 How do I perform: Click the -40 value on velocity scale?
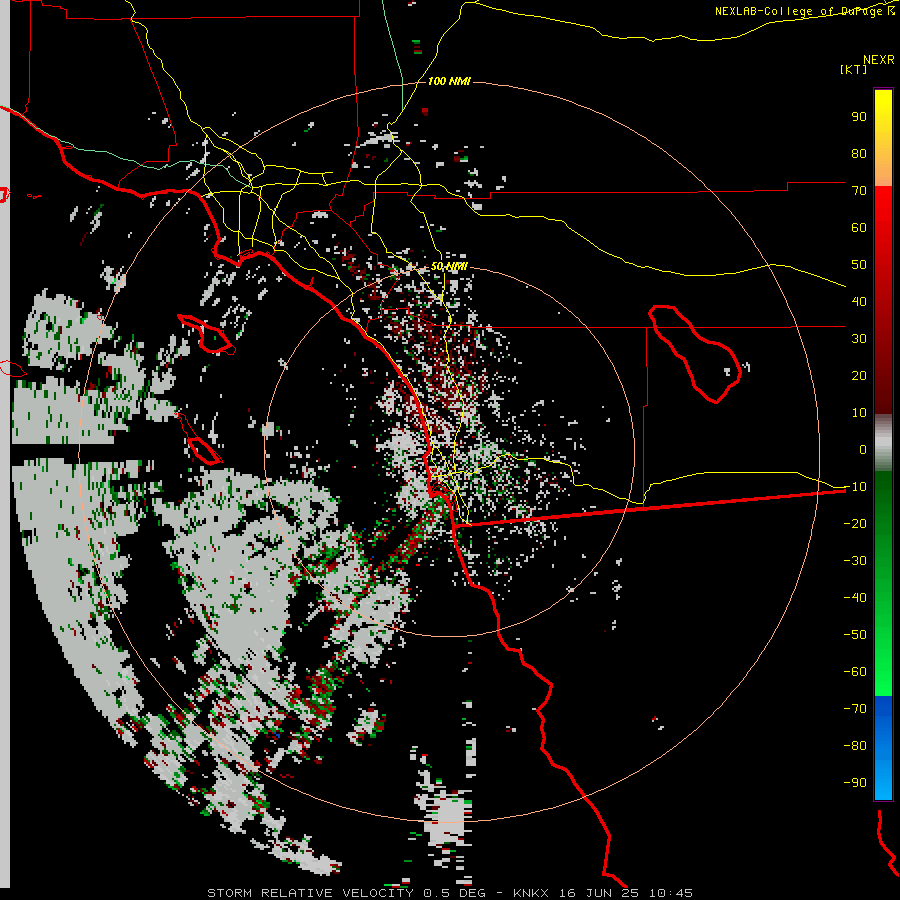coord(855,598)
